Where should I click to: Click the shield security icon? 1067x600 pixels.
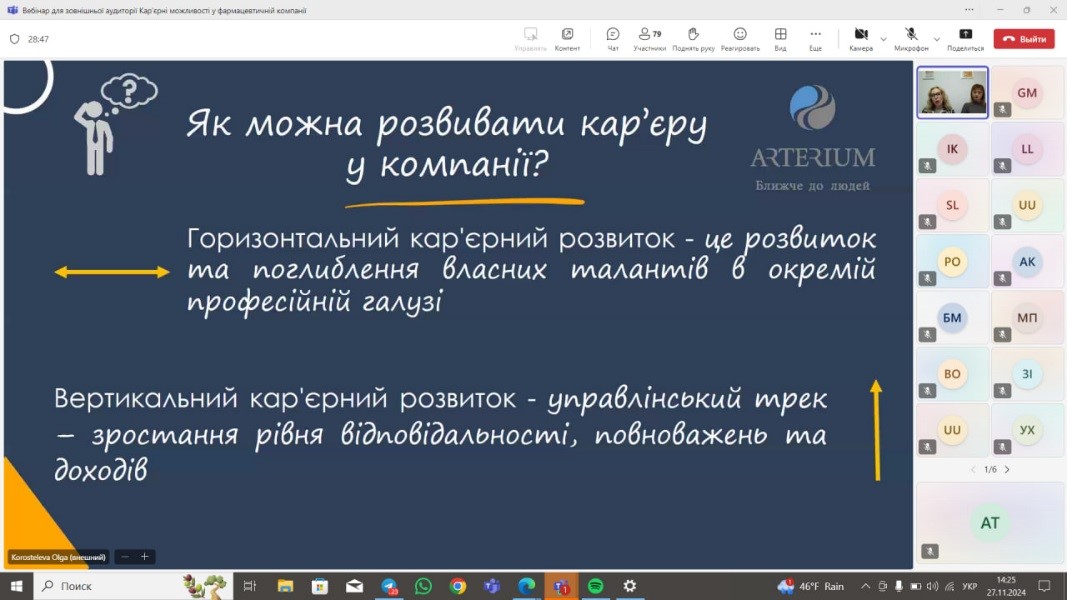coord(14,39)
